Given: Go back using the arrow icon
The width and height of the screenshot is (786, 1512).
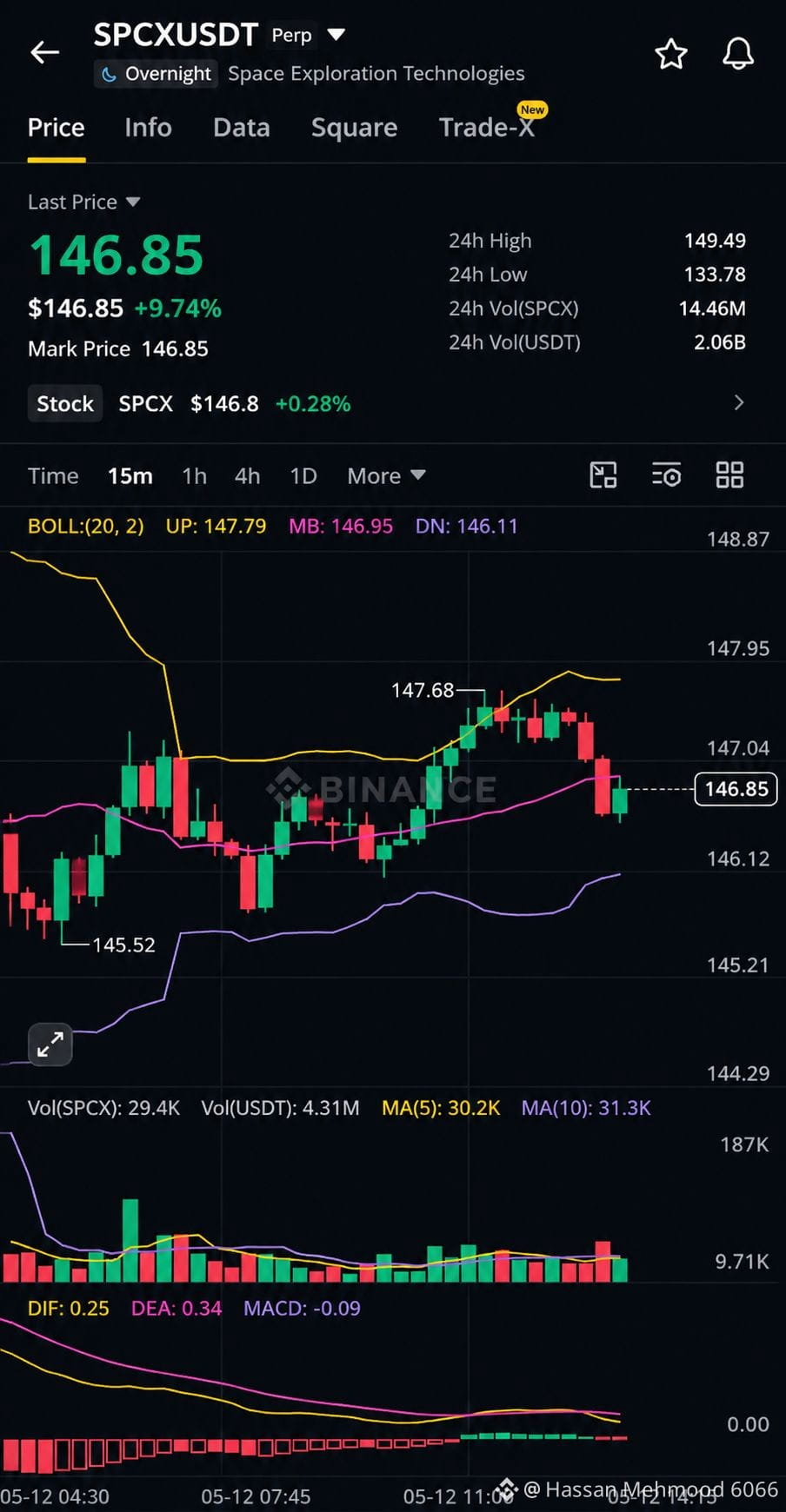Looking at the screenshot, I should pyautogui.click(x=45, y=53).
